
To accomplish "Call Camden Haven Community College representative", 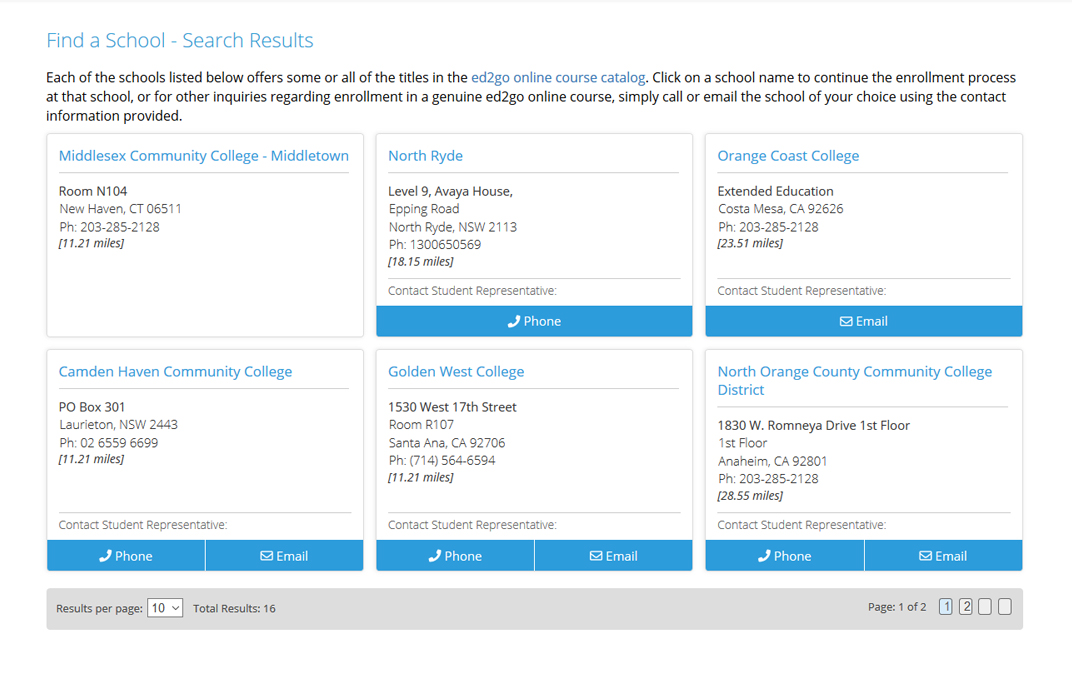I will pyautogui.click(x=126, y=556).
